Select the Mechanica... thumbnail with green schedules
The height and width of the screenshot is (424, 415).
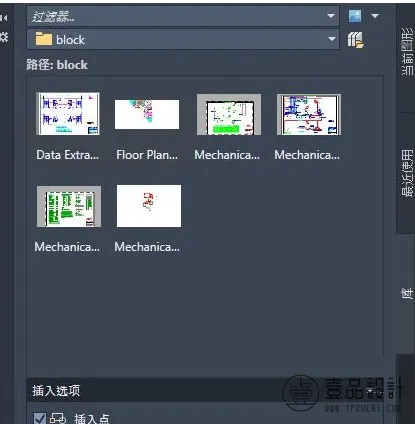[69, 206]
